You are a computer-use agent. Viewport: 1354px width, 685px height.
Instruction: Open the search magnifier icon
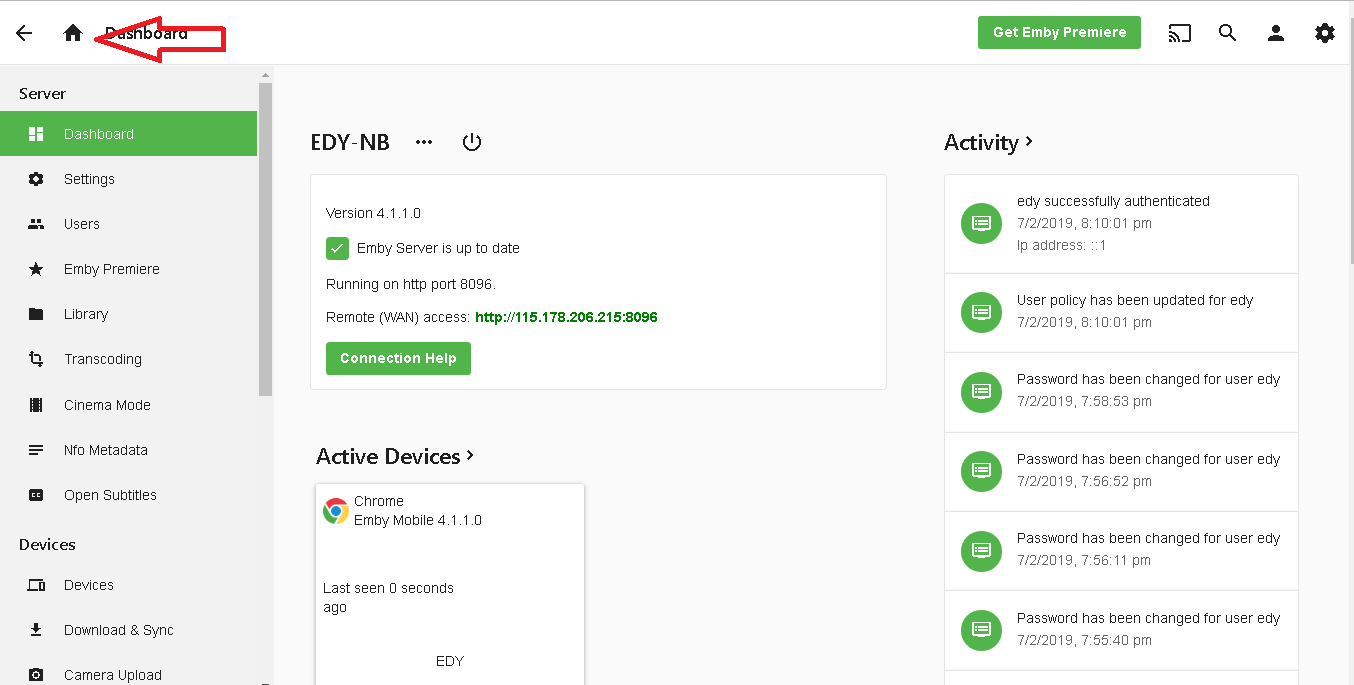1228,33
